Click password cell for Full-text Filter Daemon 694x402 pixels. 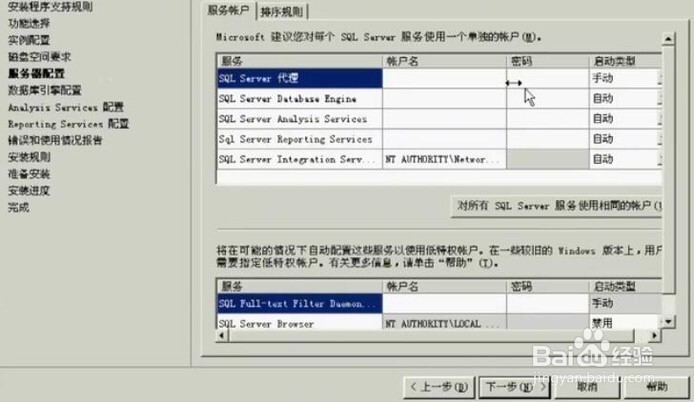tap(547, 304)
